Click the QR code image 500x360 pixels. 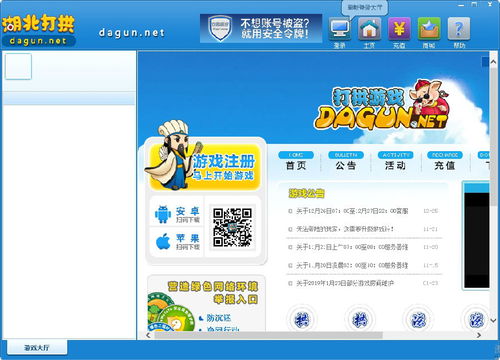(232, 227)
